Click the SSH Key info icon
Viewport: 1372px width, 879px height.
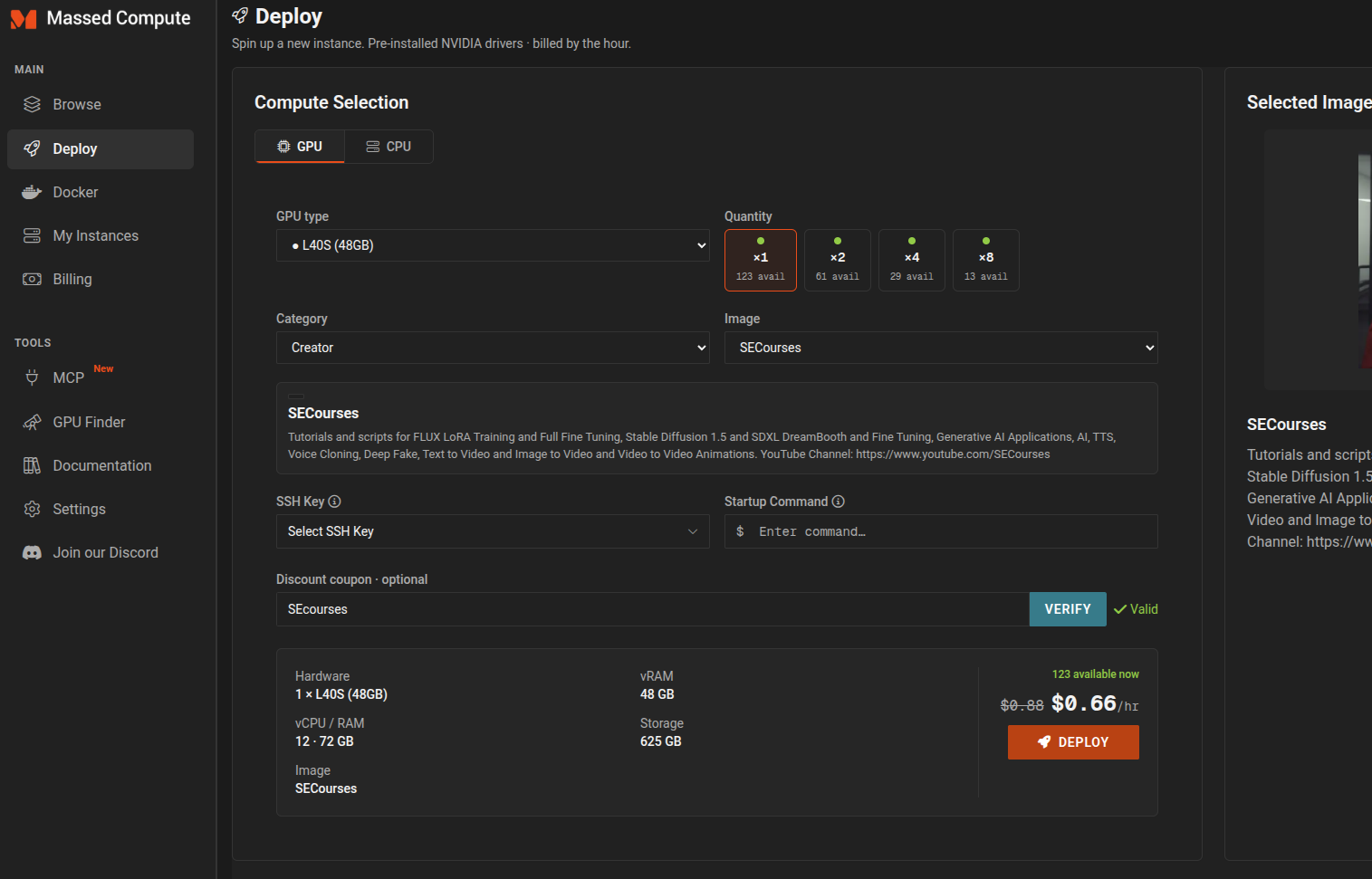tap(334, 502)
